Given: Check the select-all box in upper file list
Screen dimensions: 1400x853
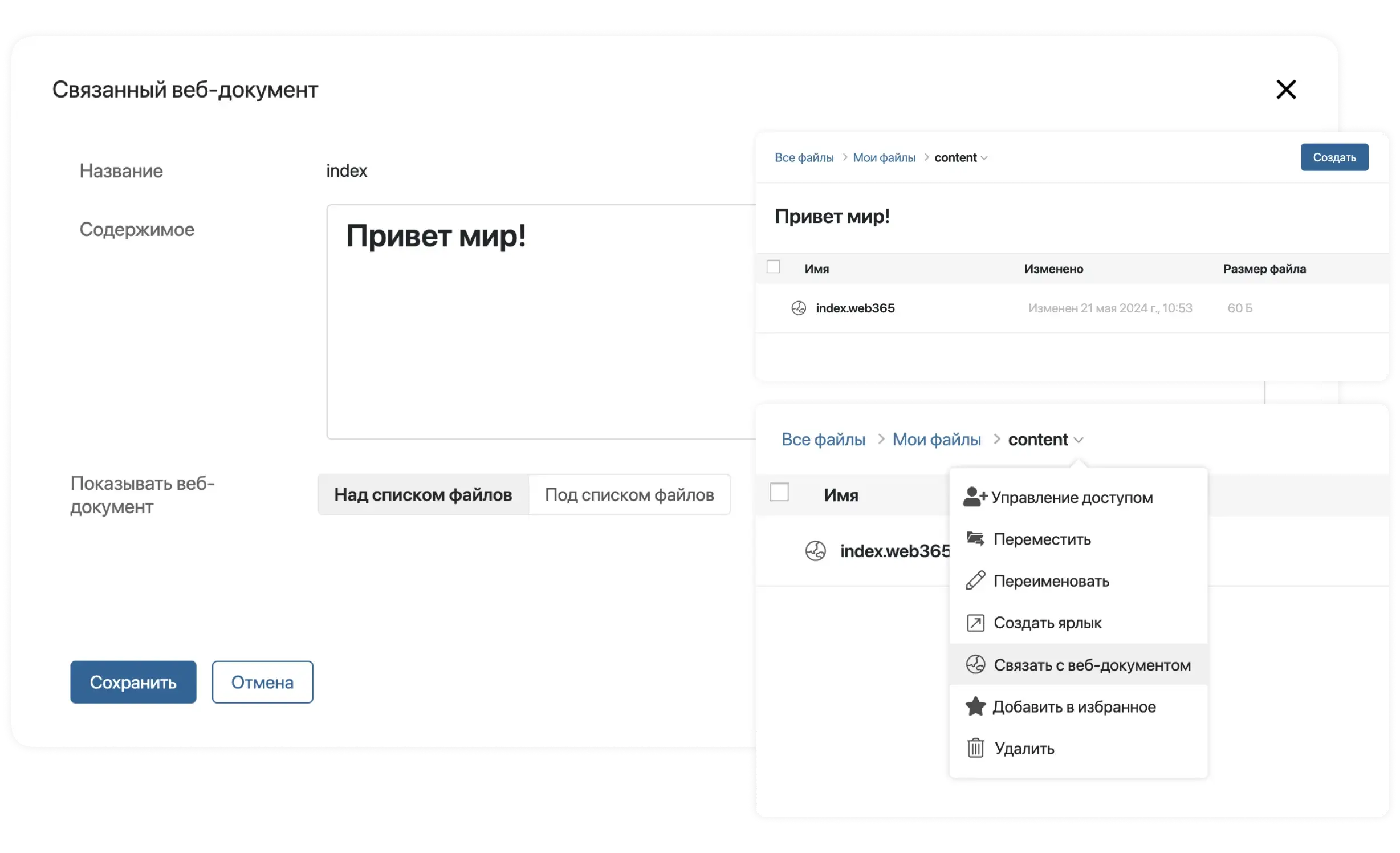Looking at the screenshot, I should [773, 267].
